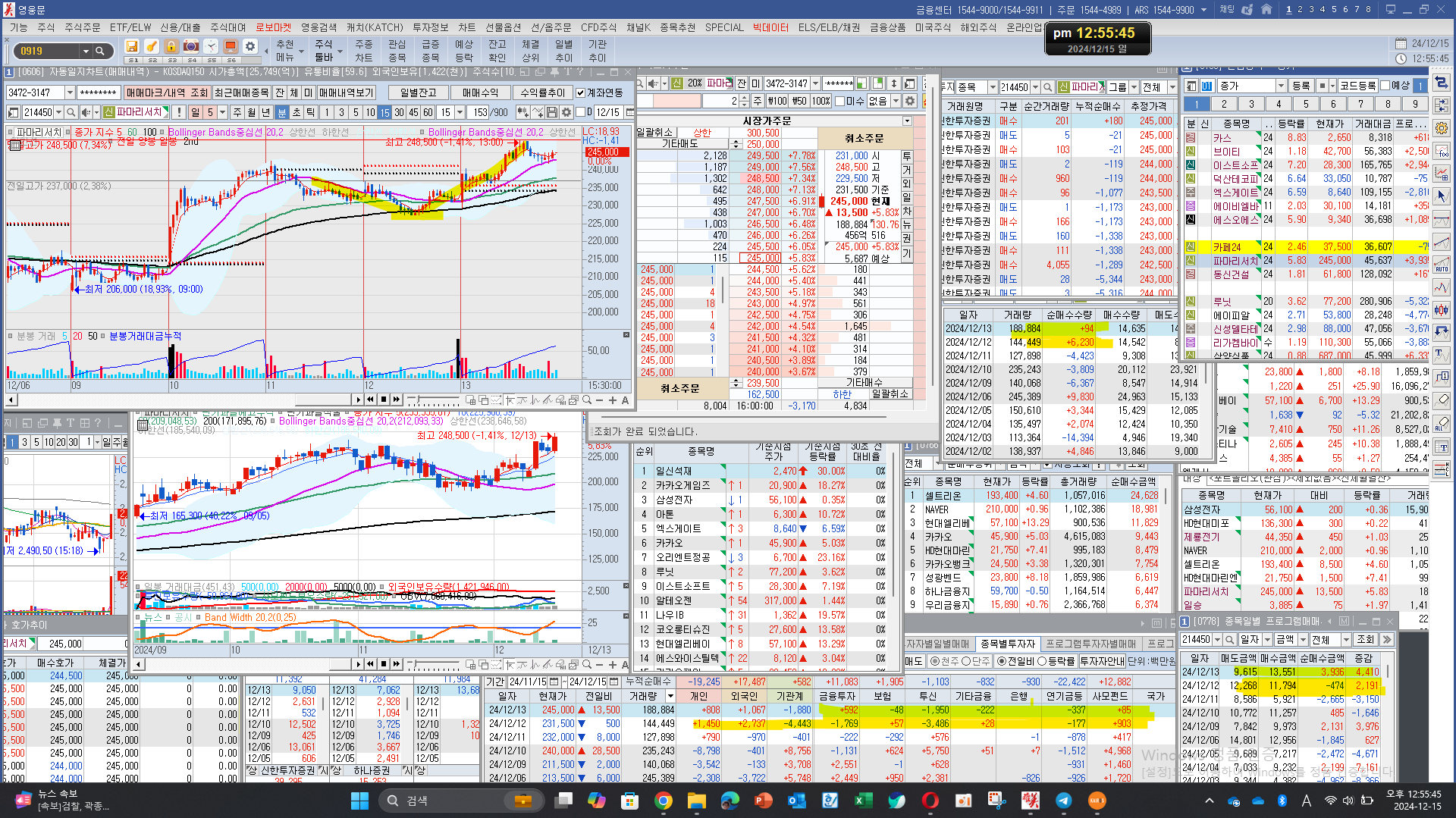
Task: Select watchlist group tab 4
Action: pyautogui.click(x=1279, y=104)
